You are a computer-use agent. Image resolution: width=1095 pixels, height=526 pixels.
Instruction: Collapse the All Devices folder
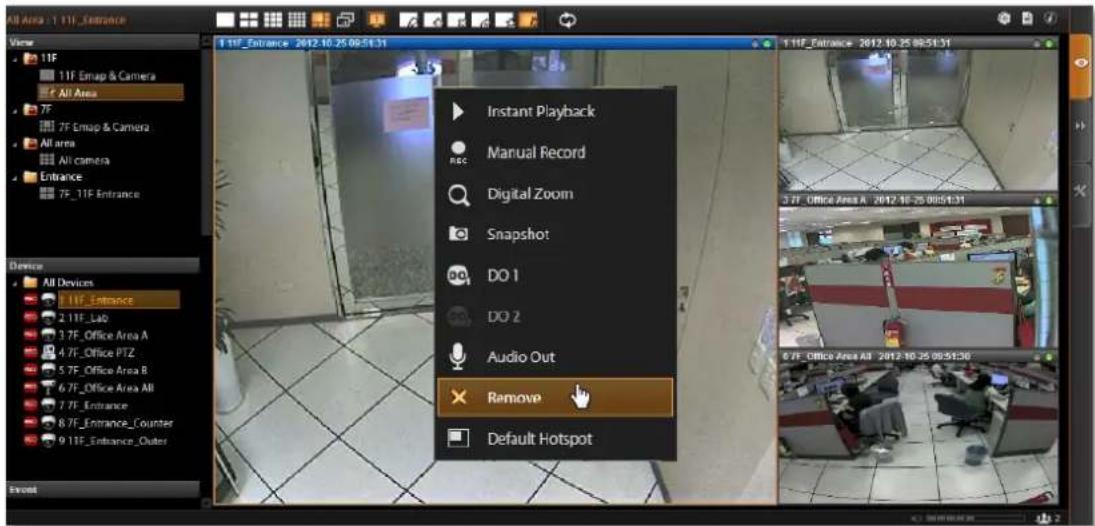pos(15,283)
